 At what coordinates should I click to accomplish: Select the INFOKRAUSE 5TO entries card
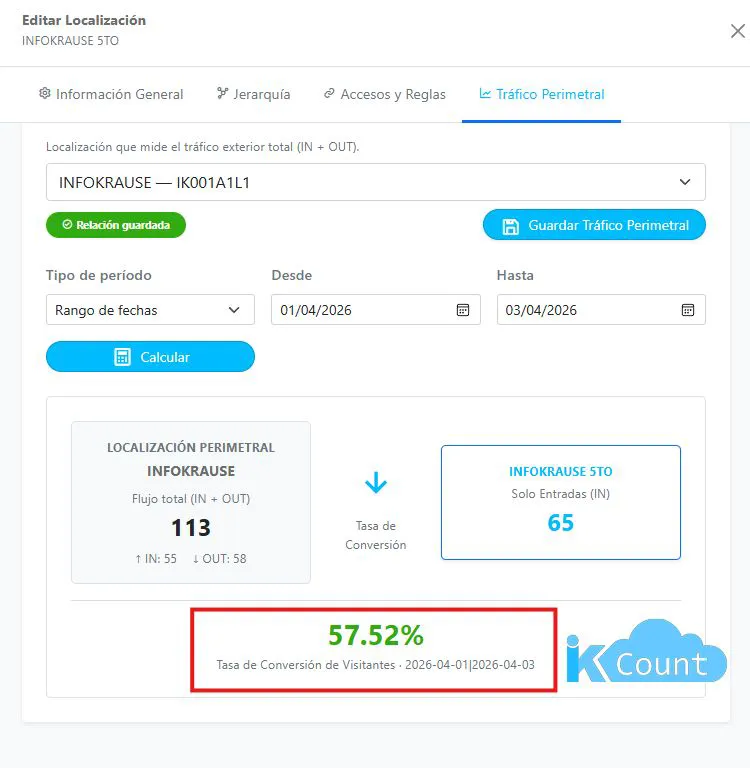coord(560,502)
